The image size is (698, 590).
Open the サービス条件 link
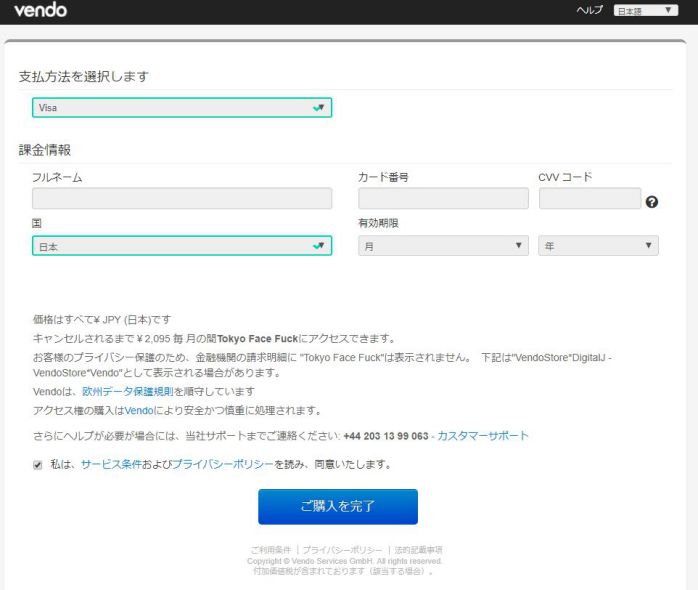point(111,464)
